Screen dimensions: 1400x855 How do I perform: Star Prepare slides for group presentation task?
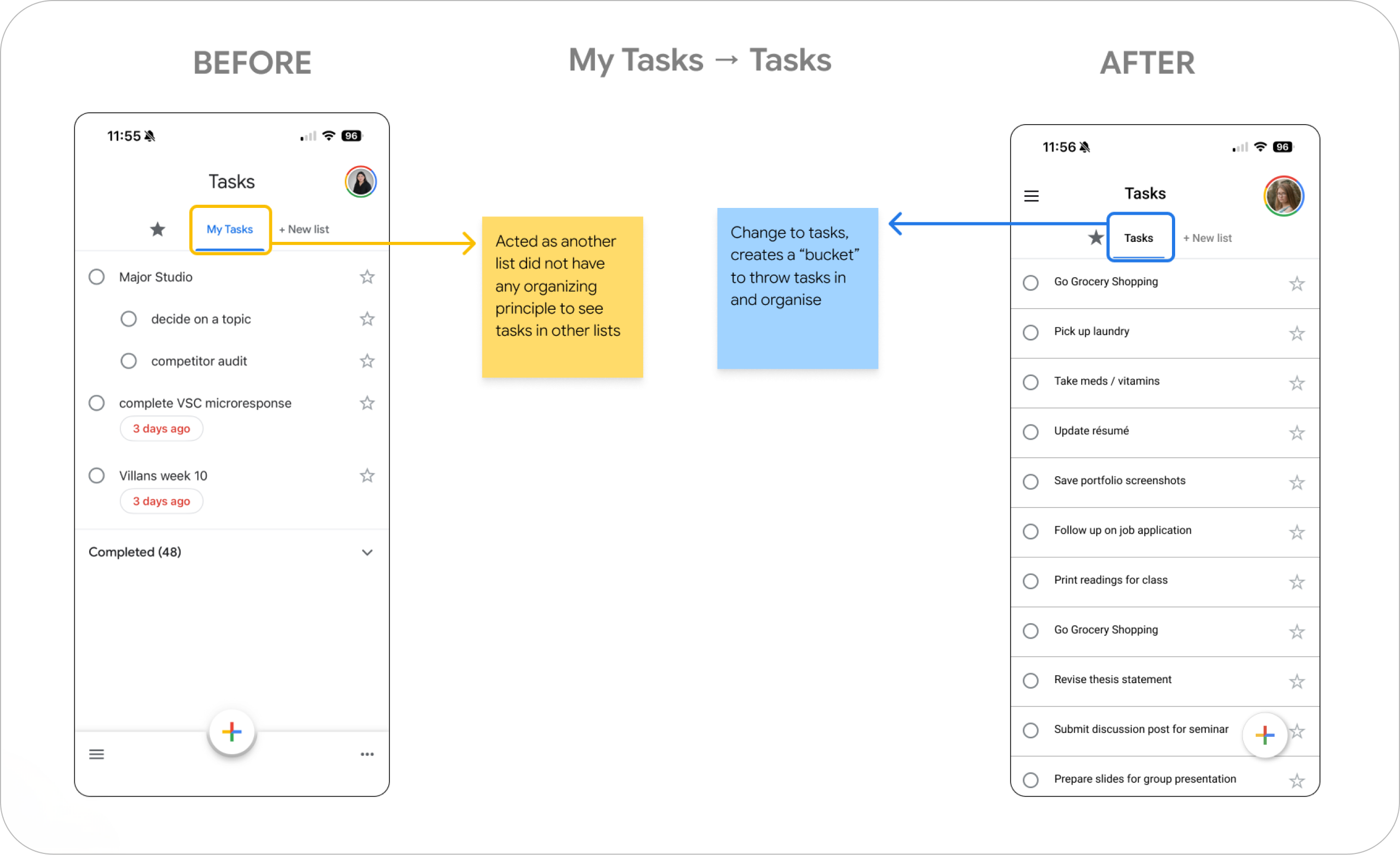click(1297, 781)
